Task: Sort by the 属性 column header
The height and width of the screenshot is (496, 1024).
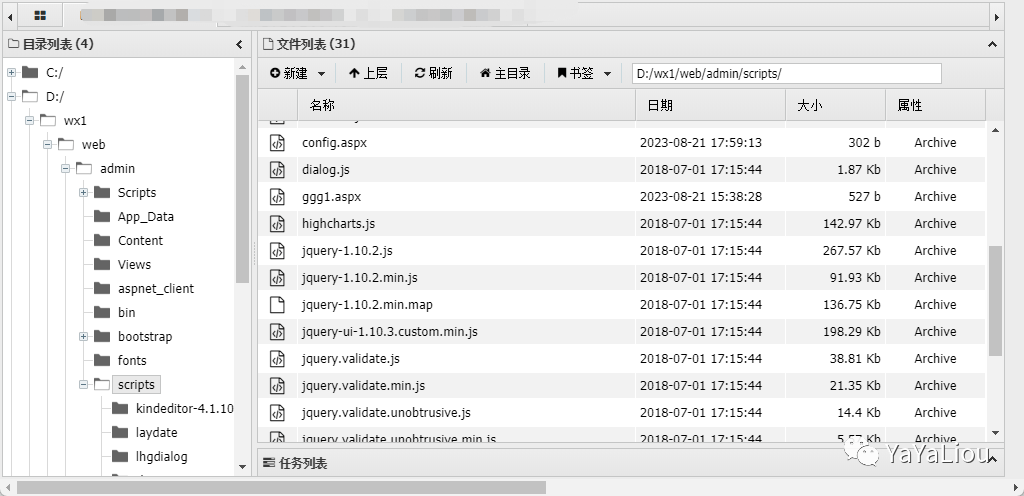Action: coord(935,105)
